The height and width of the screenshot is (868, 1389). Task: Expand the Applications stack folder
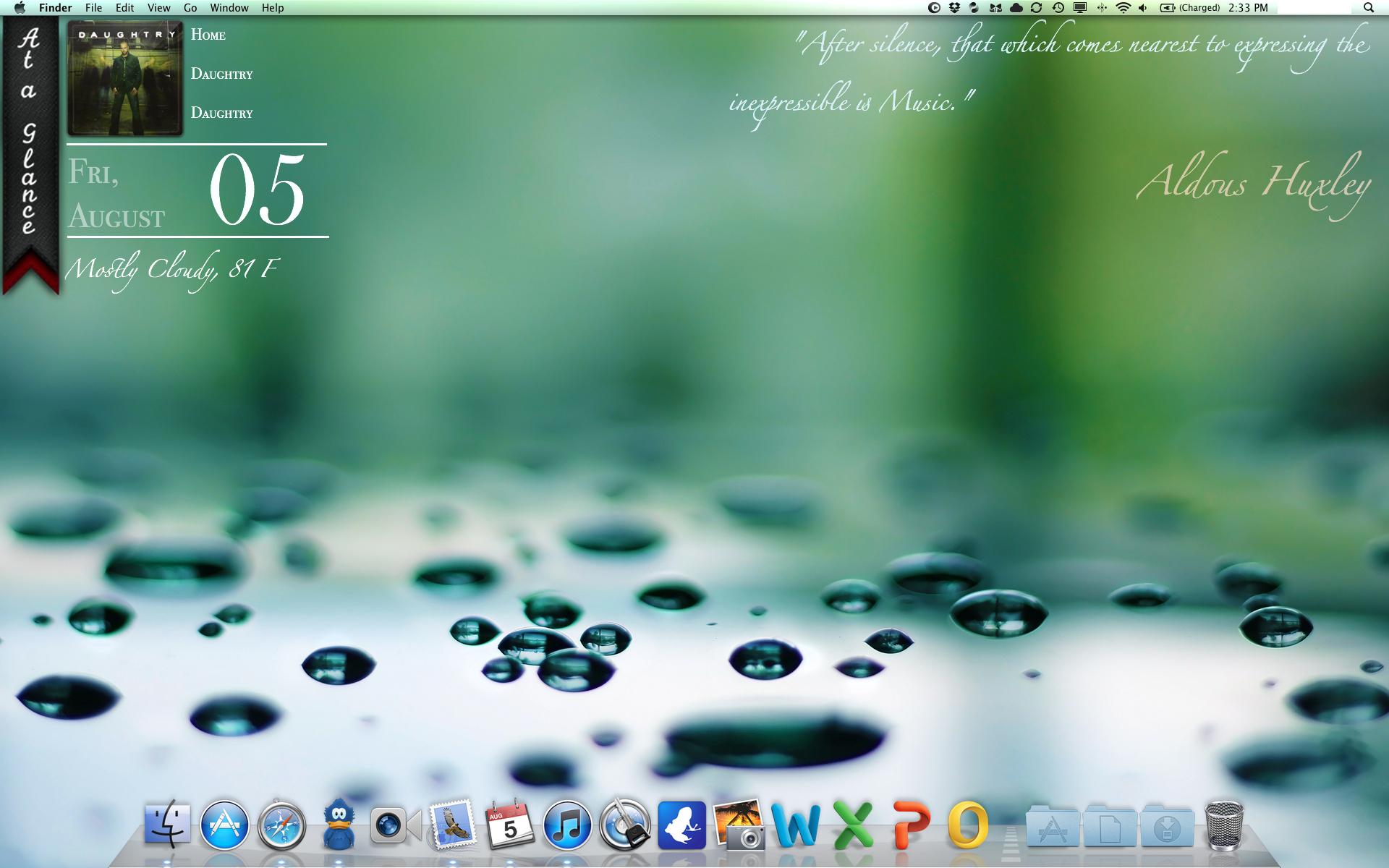pos(1052,825)
